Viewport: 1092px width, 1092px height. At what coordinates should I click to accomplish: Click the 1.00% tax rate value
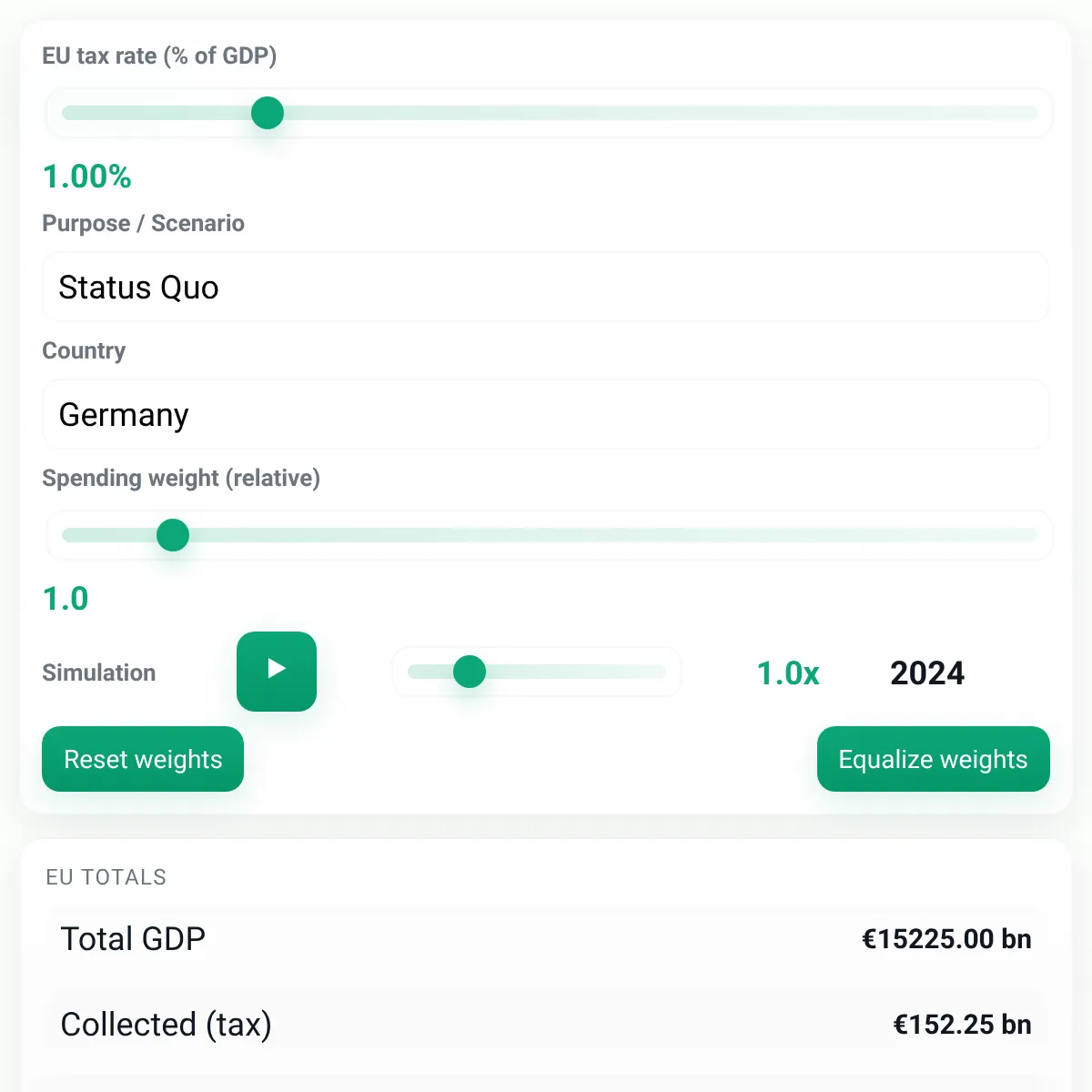pyautogui.click(x=87, y=177)
